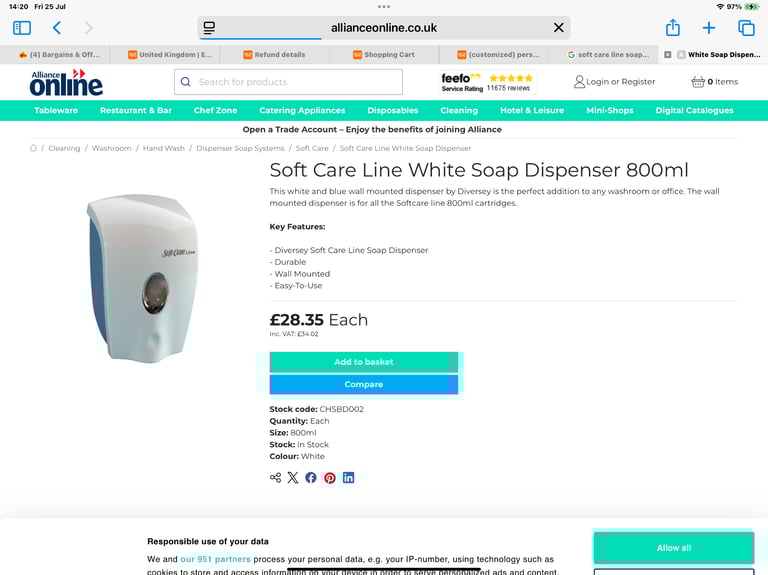Go back to previous page
Image resolution: width=768 pixels, height=575 pixels.
57,28
